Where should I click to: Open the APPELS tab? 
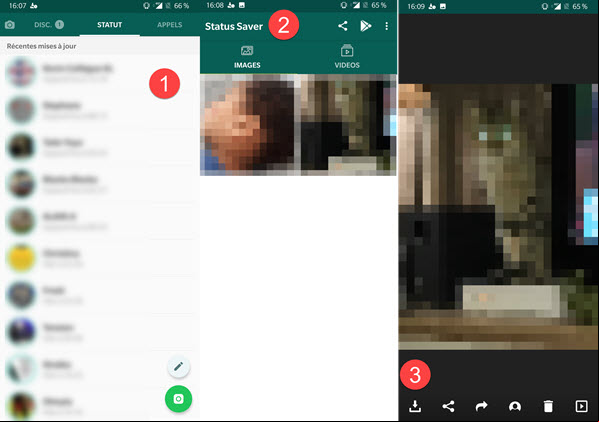[x=169, y=25]
